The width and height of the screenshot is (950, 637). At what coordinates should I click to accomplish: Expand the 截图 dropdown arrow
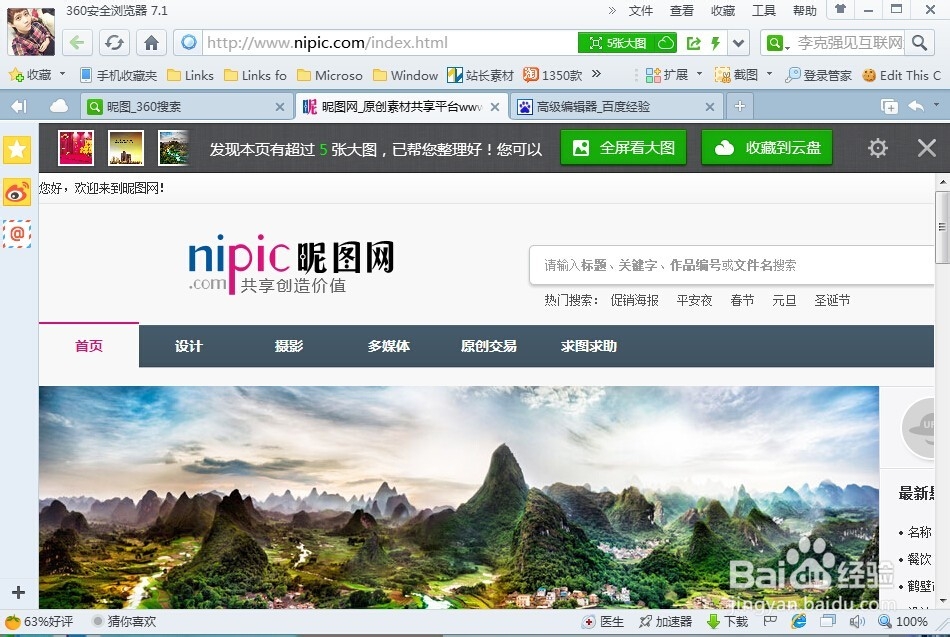[x=769, y=75]
